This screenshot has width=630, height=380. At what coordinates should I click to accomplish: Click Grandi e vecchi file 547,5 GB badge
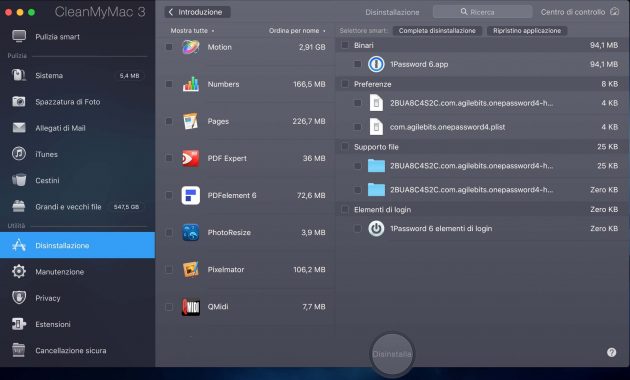point(126,207)
